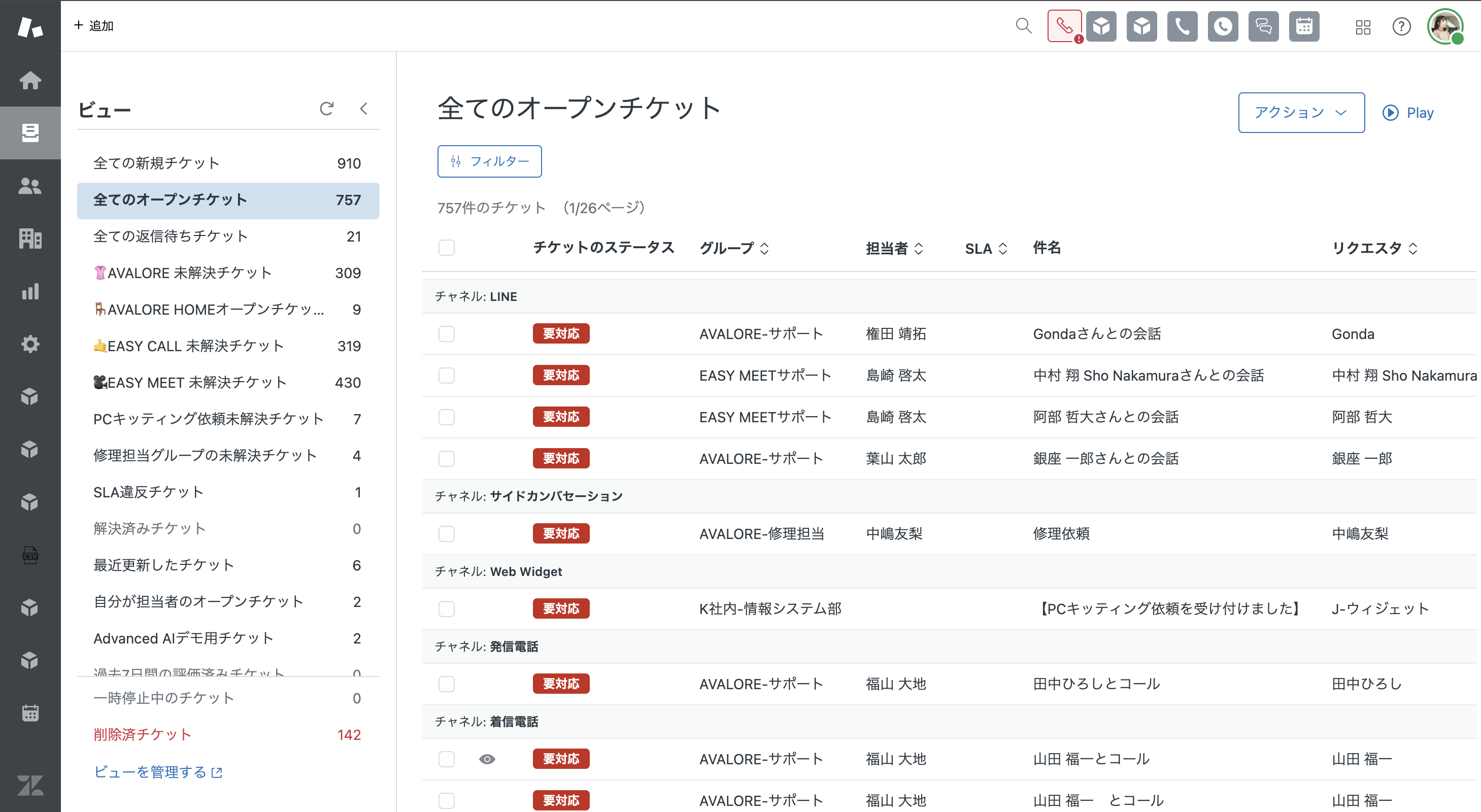Viewport: 1481px width, 812px height.
Task: Sort by the 担当者 column
Action: [894, 248]
